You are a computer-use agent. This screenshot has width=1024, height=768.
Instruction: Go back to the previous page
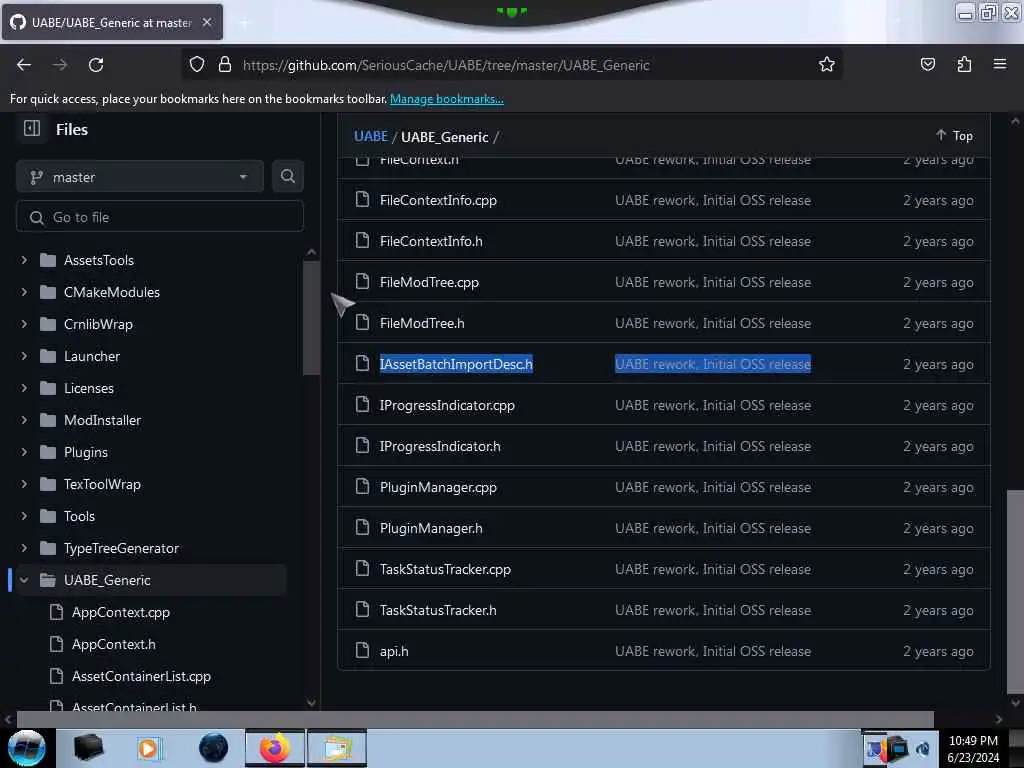tap(24, 65)
